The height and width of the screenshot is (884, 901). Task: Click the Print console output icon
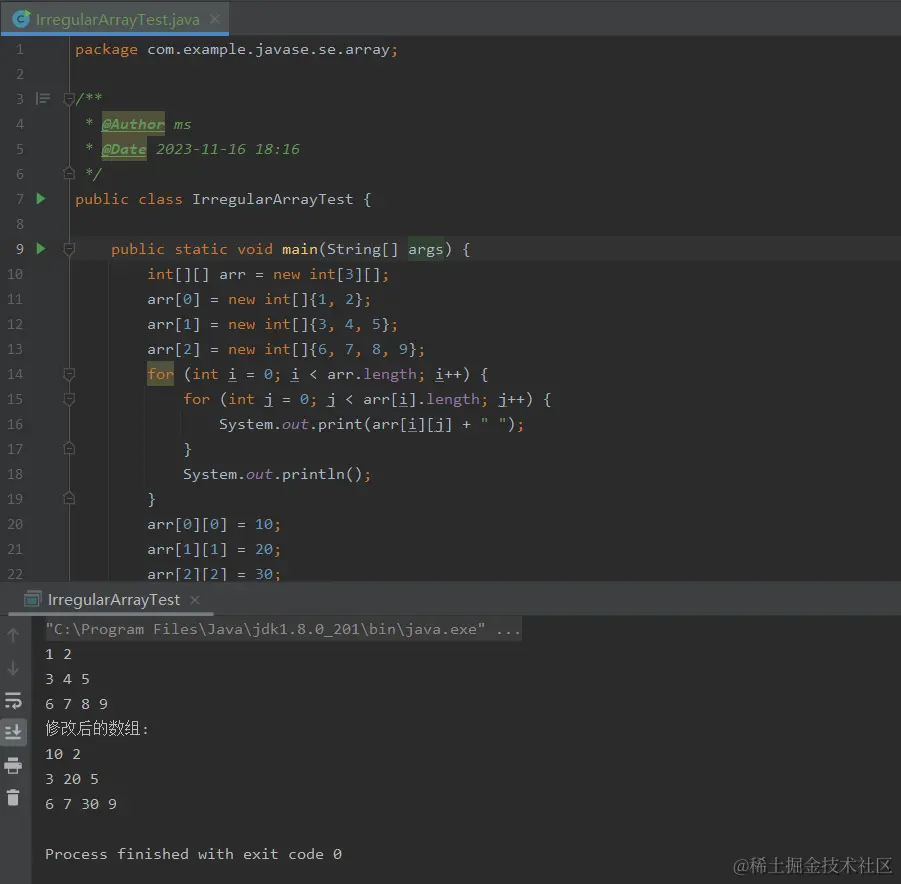coord(13,766)
